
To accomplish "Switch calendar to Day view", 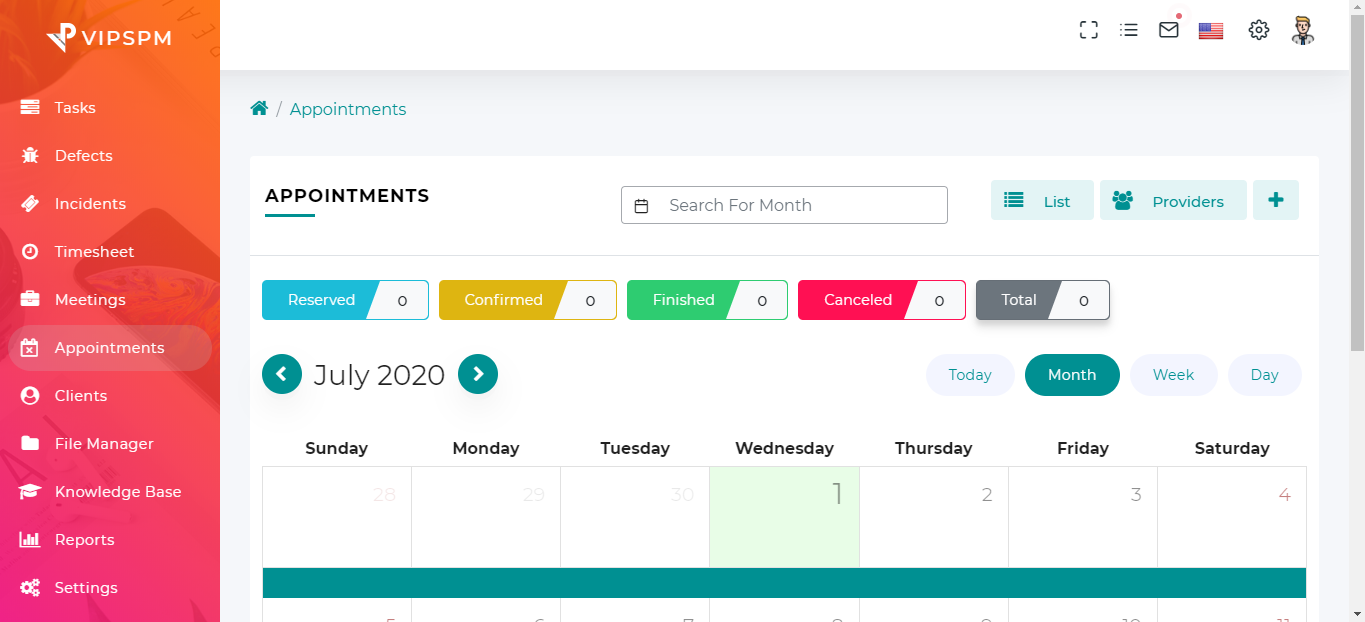I will (1264, 375).
